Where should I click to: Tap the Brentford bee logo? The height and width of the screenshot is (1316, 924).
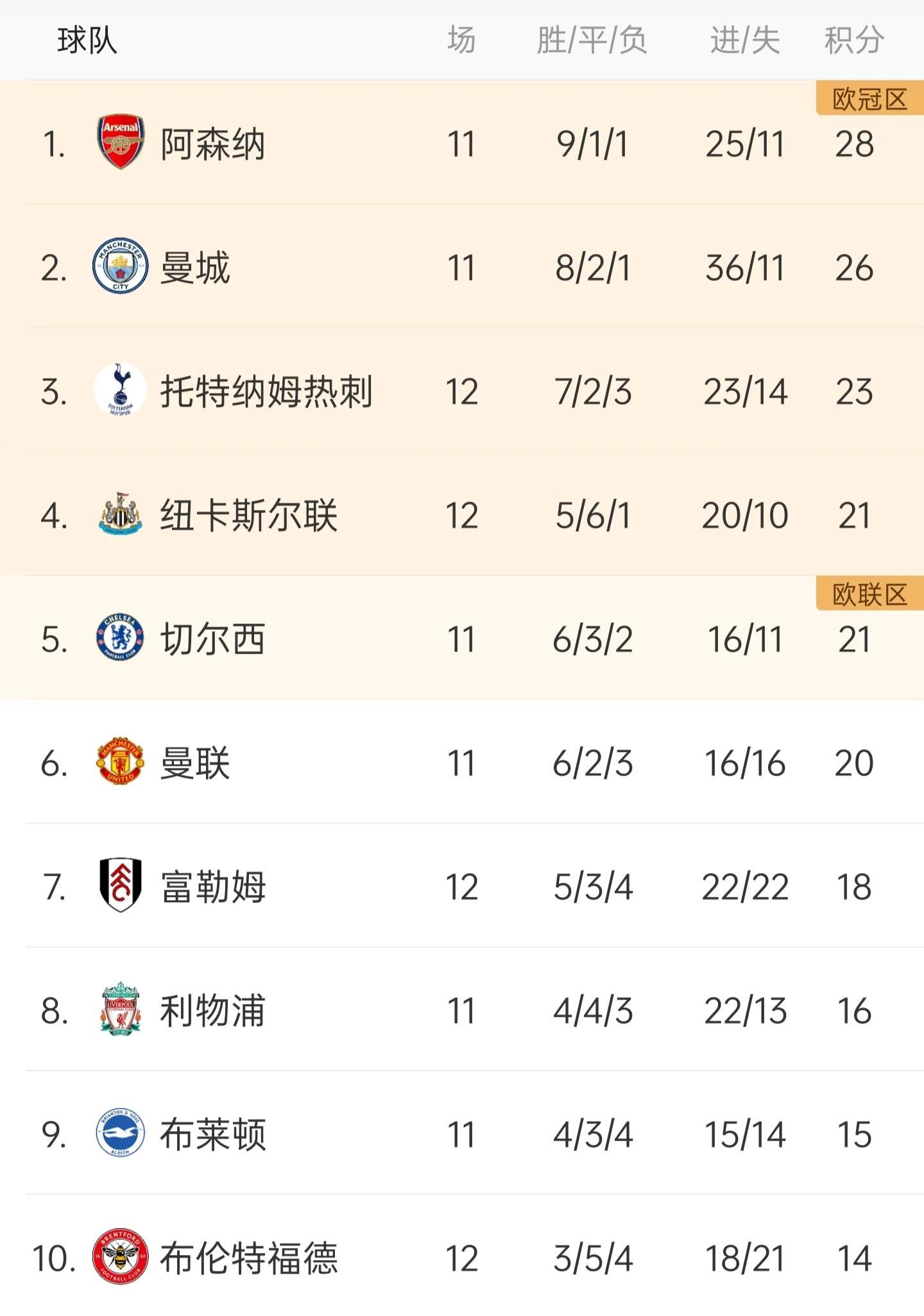(x=121, y=1257)
